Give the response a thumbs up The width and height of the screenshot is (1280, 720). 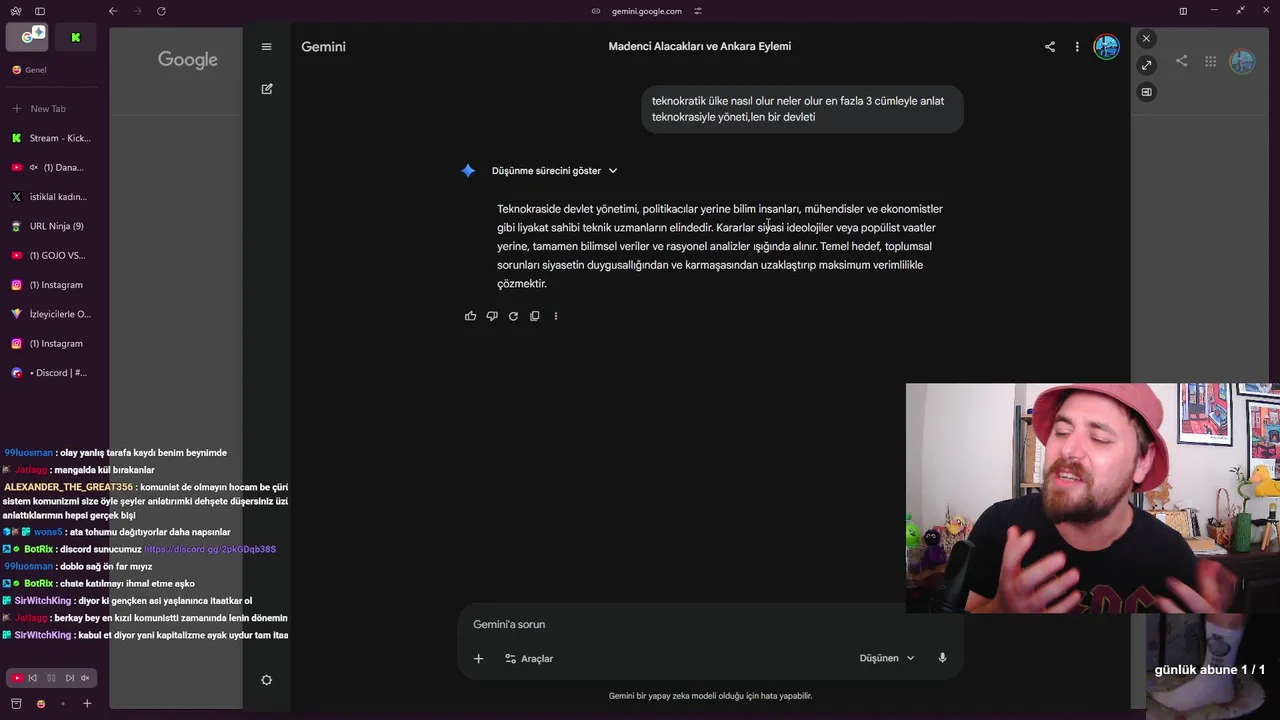(x=471, y=316)
